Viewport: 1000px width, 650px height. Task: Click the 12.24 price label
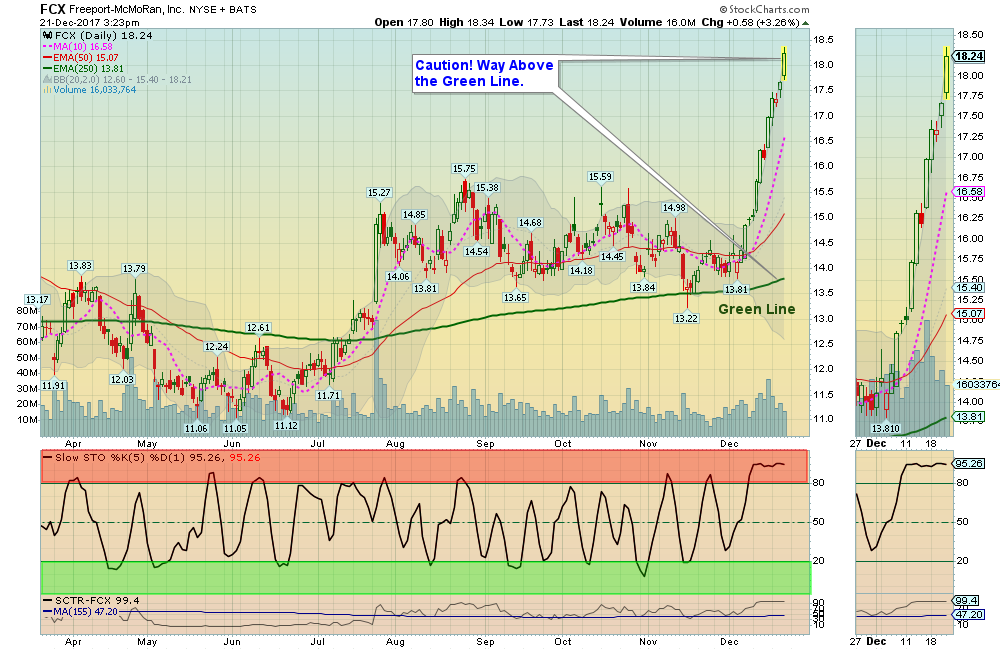click(x=216, y=347)
